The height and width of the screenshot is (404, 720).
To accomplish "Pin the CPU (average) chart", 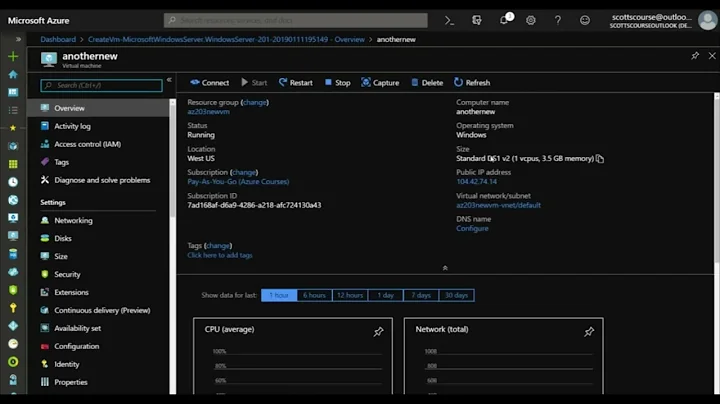I will pos(378,331).
